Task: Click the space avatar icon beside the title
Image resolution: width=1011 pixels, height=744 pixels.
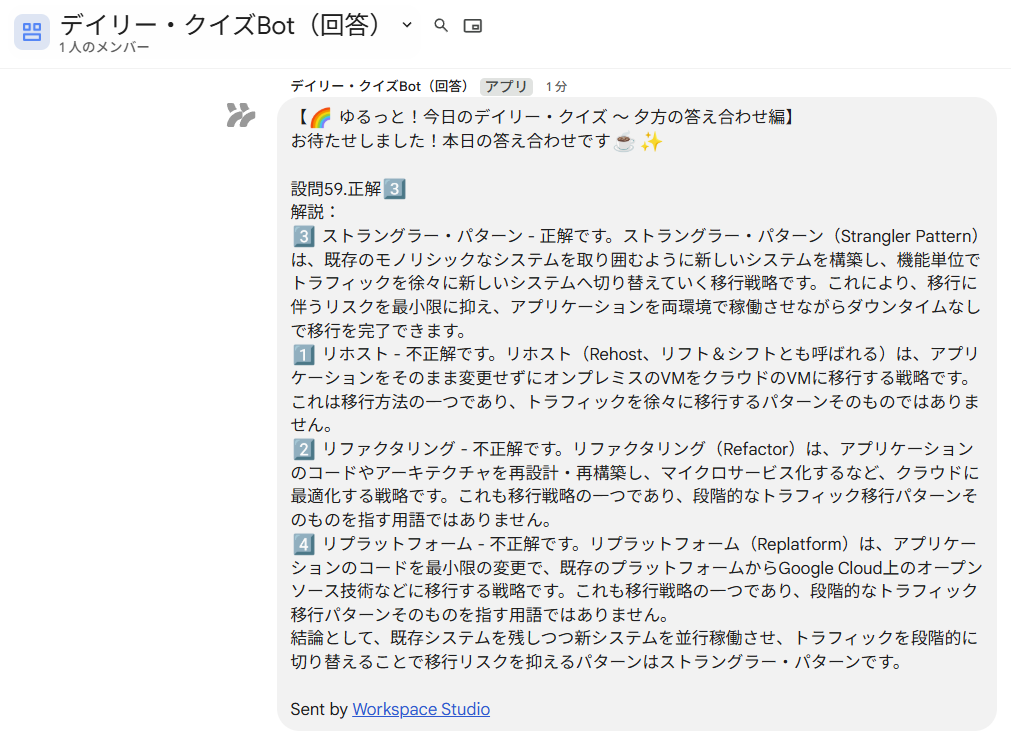Action: (x=31, y=32)
